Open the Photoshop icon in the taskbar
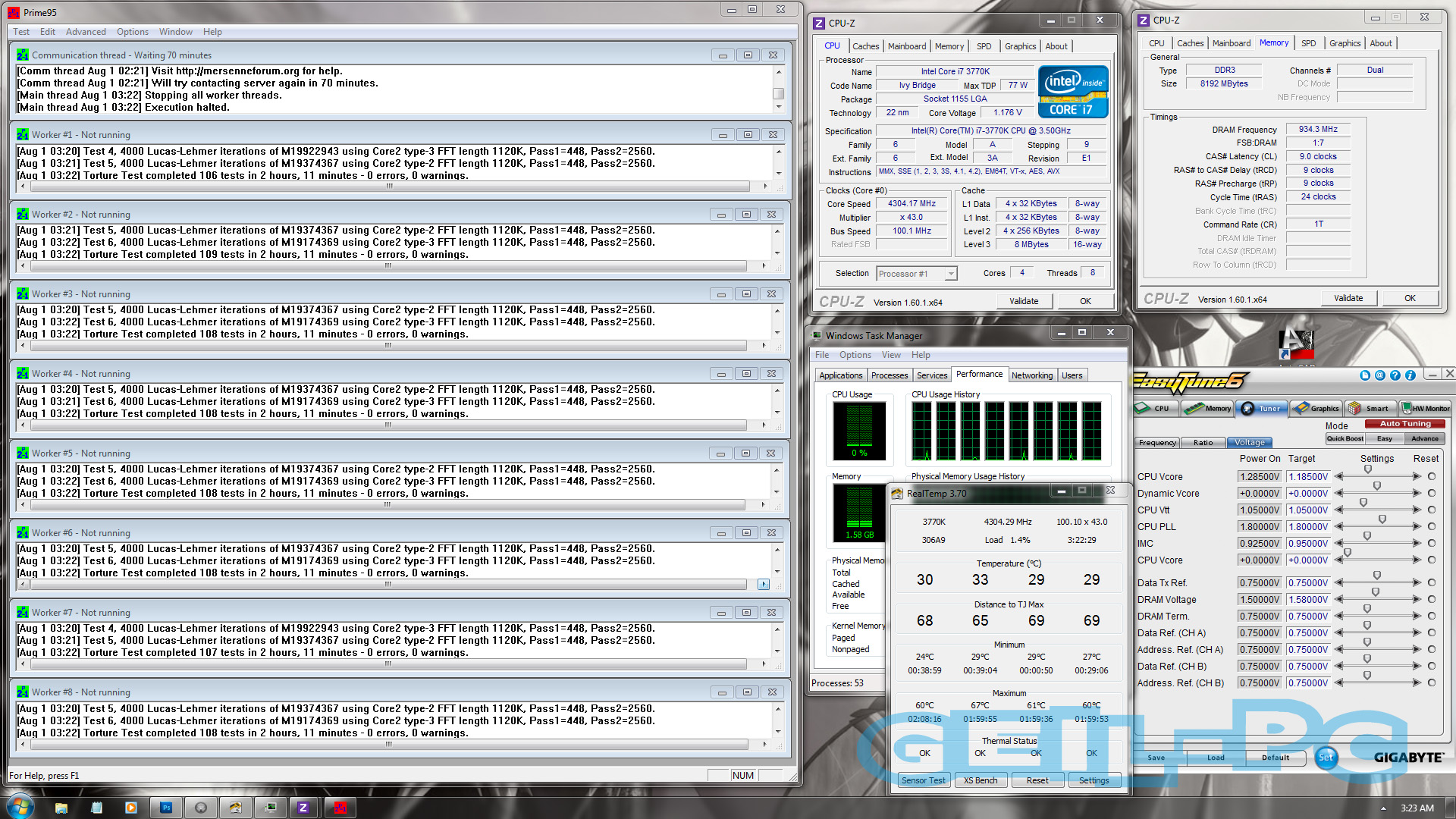 coord(166,808)
